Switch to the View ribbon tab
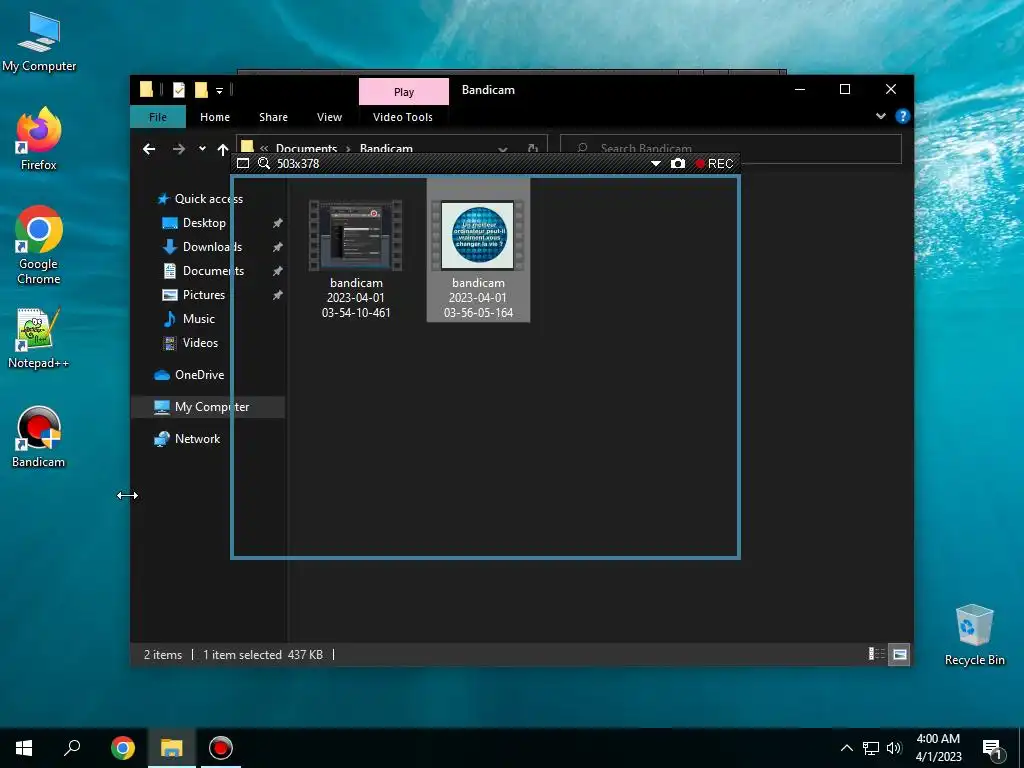The height and width of the screenshot is (768, 1024). pos(329,117)
